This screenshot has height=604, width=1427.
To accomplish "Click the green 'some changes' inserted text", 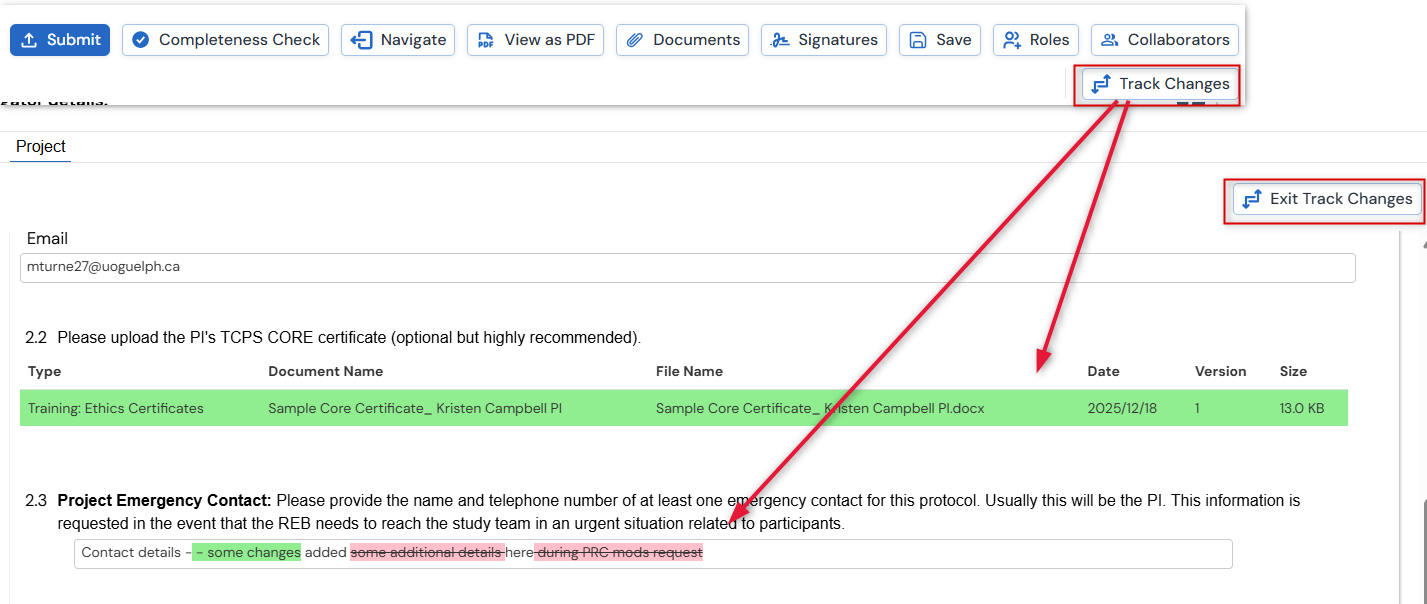I will pos(247,553).
